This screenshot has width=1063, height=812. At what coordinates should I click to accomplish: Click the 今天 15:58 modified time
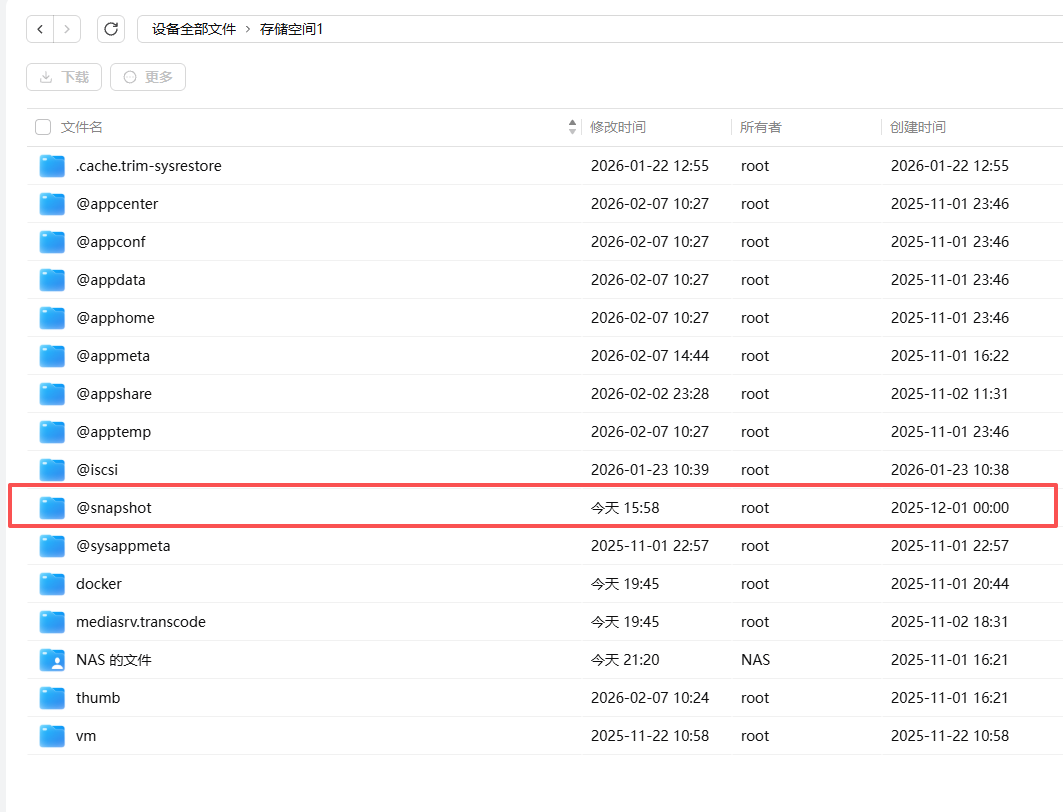(625, 508)
